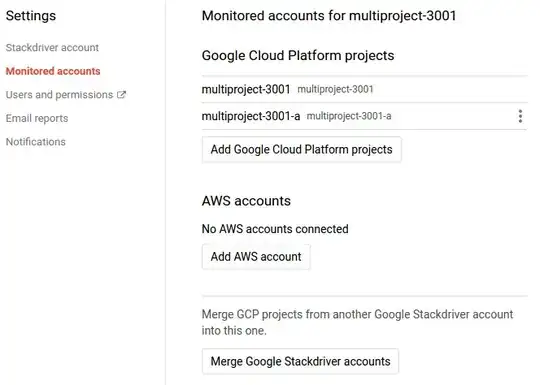Open Users and permissions link
540x385 pixels.
point(60,95)
